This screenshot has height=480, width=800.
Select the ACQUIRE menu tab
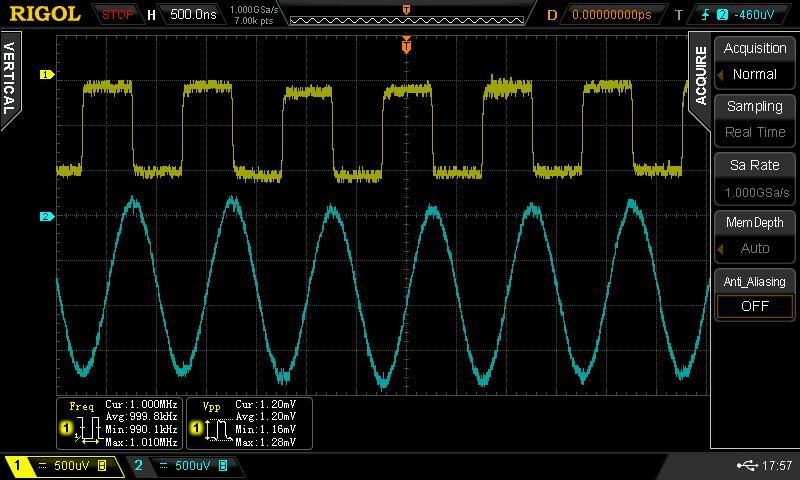701,75
